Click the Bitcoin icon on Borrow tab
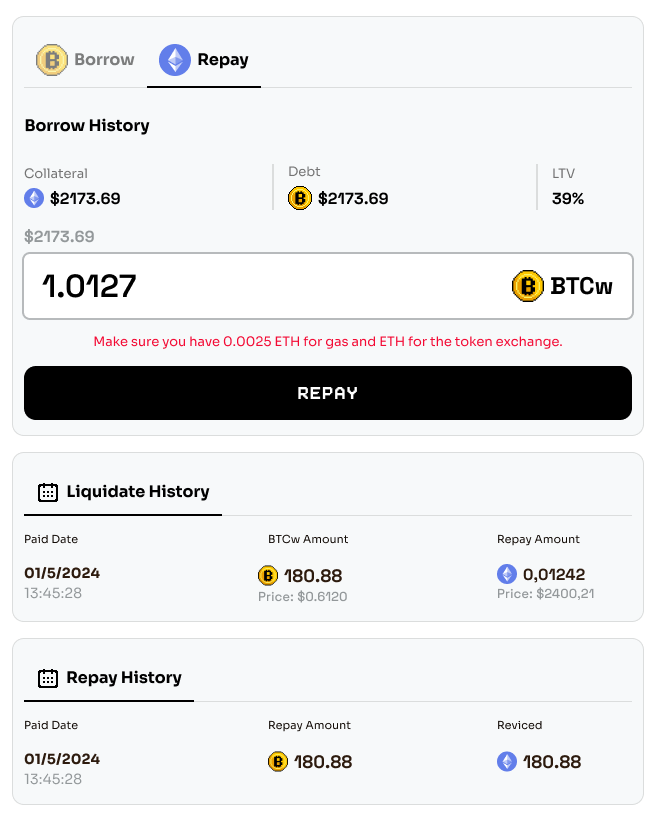Screen dimensions: 656x821 coord(52,60)
